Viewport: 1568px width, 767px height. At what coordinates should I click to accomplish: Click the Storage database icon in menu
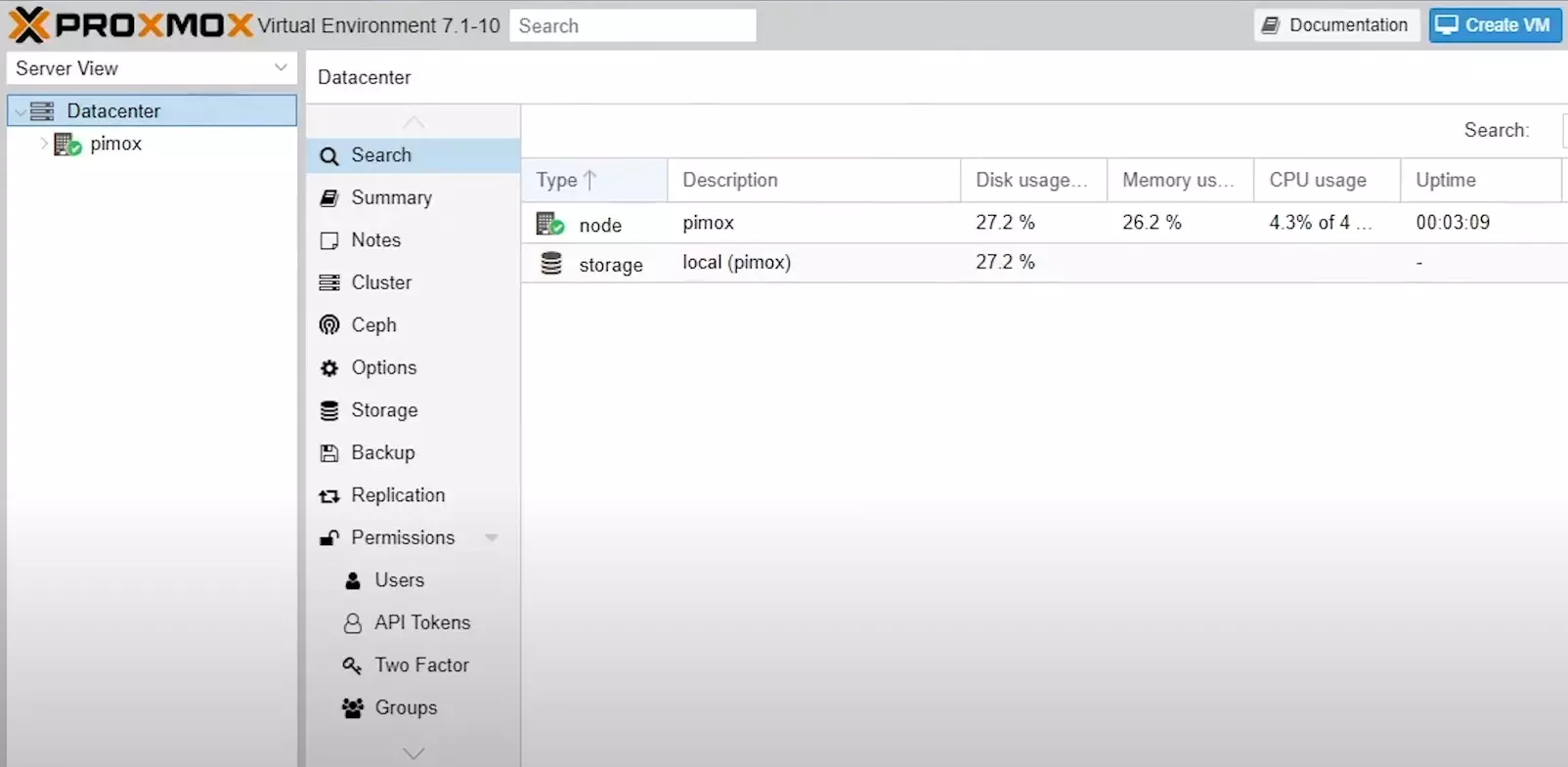(329, 410)
